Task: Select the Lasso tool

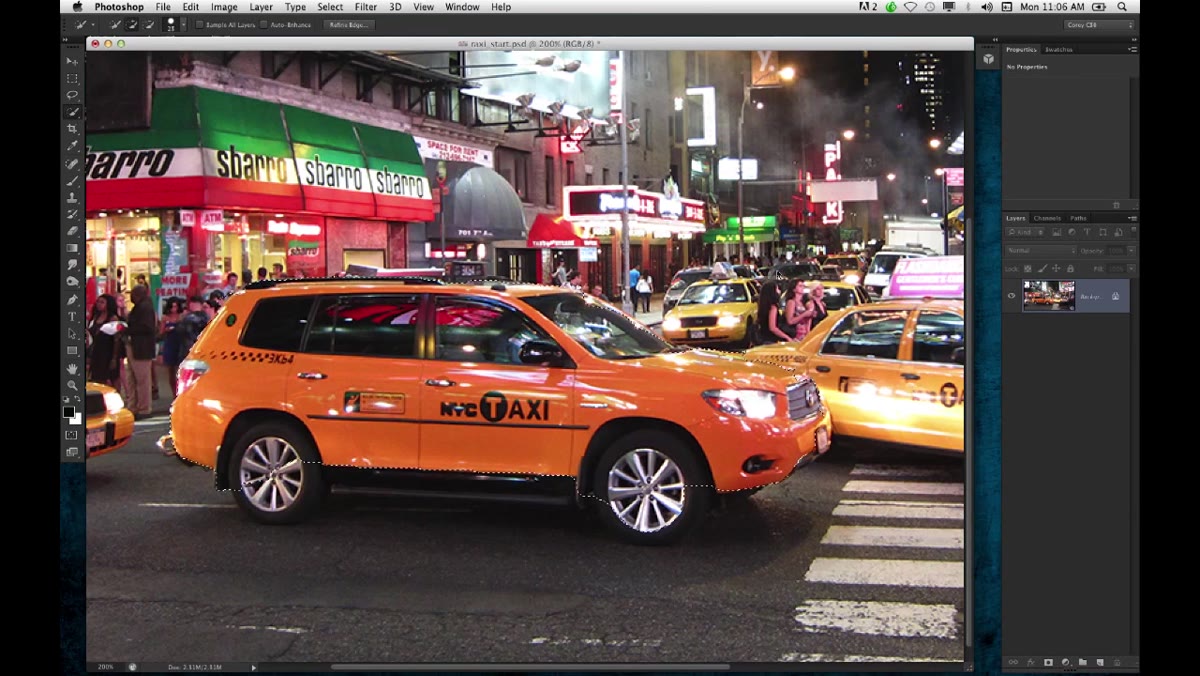Action: tap(72, 95)
